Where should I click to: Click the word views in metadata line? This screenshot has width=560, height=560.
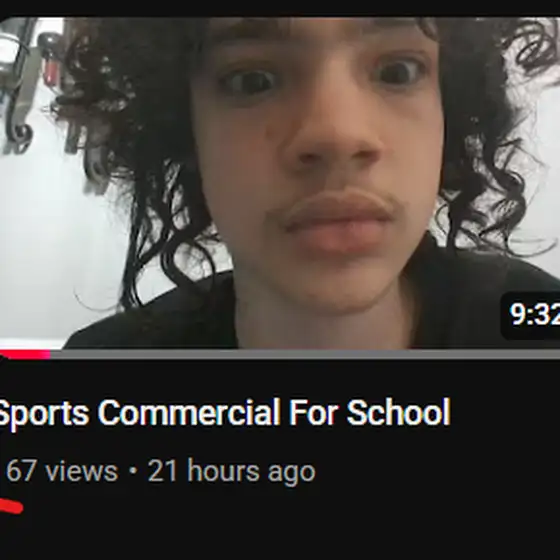pos(82,471)
